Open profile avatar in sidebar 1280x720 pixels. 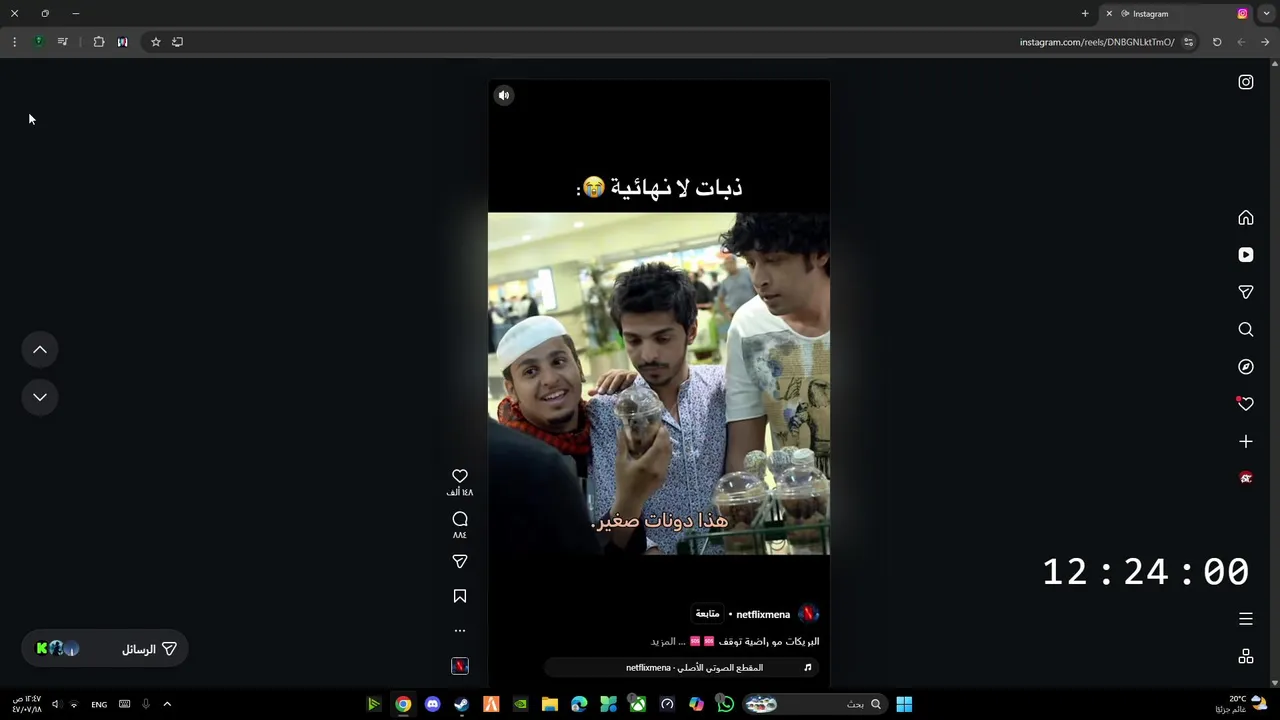[1246, 478]
